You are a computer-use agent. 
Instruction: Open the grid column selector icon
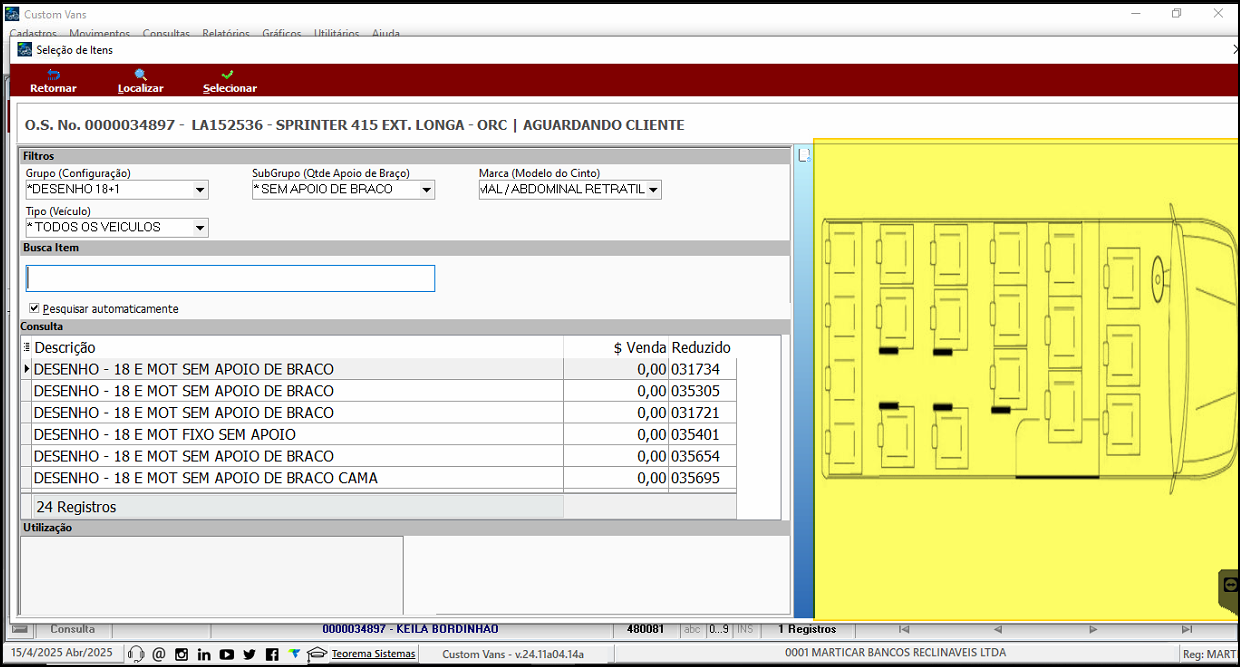pos(27,347)
